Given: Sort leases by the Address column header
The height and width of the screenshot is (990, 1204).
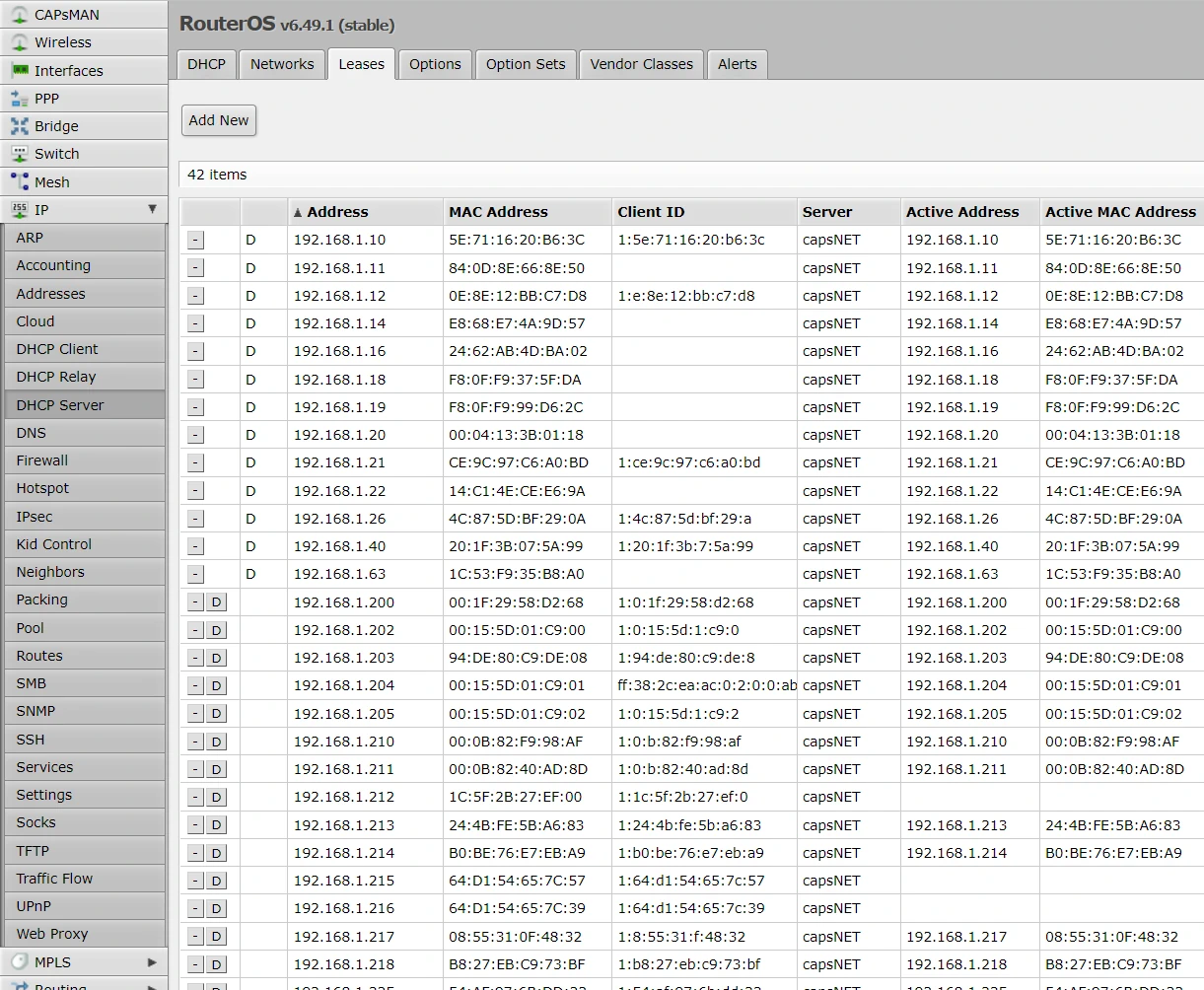Looking at the screenshot, I should (x=337, y=212).
